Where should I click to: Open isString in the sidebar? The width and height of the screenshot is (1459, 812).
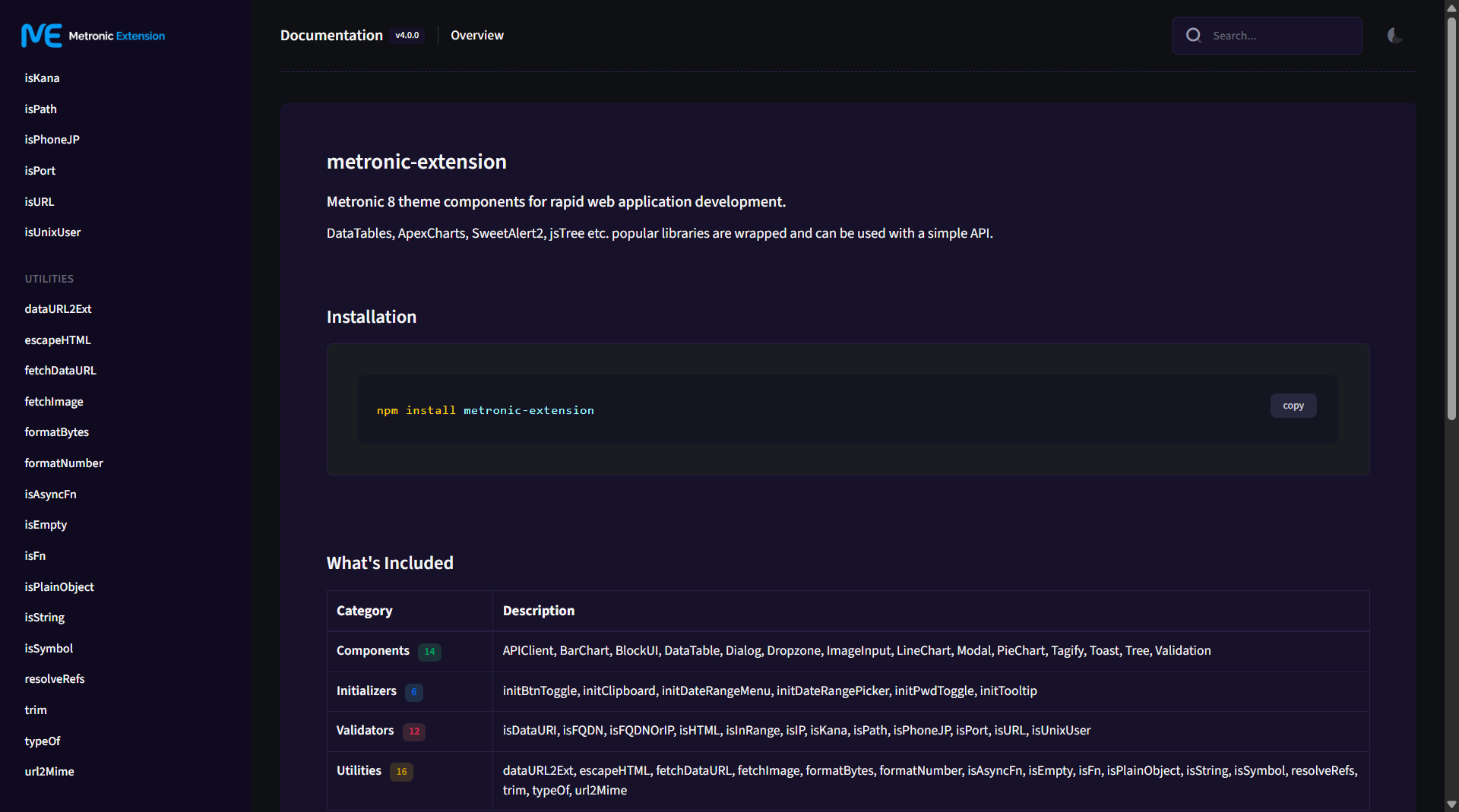pos(44,618)
